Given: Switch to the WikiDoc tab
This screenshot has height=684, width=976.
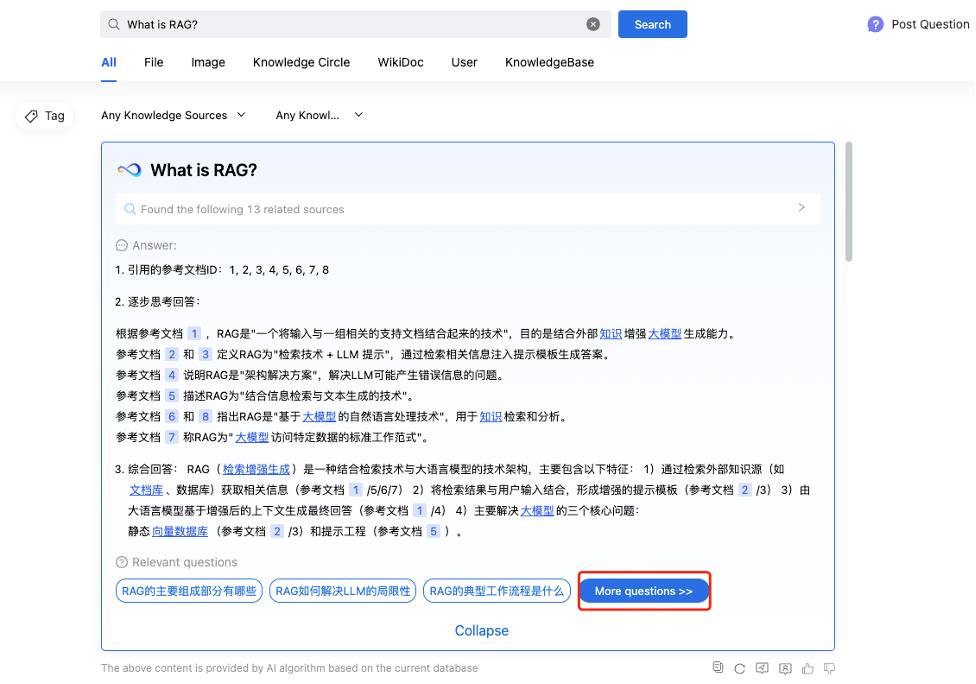Looking at the screenshot, I should click(400, 62).
